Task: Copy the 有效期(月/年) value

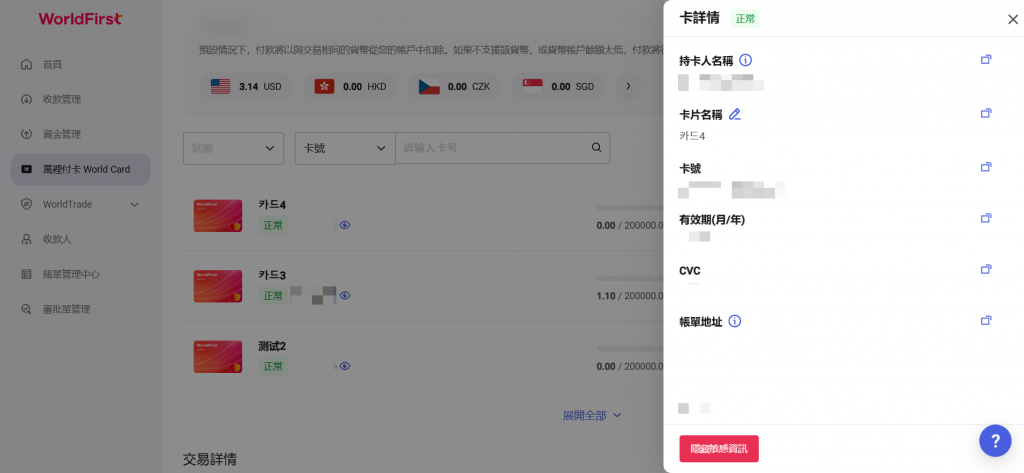Action: pos(986,218)
